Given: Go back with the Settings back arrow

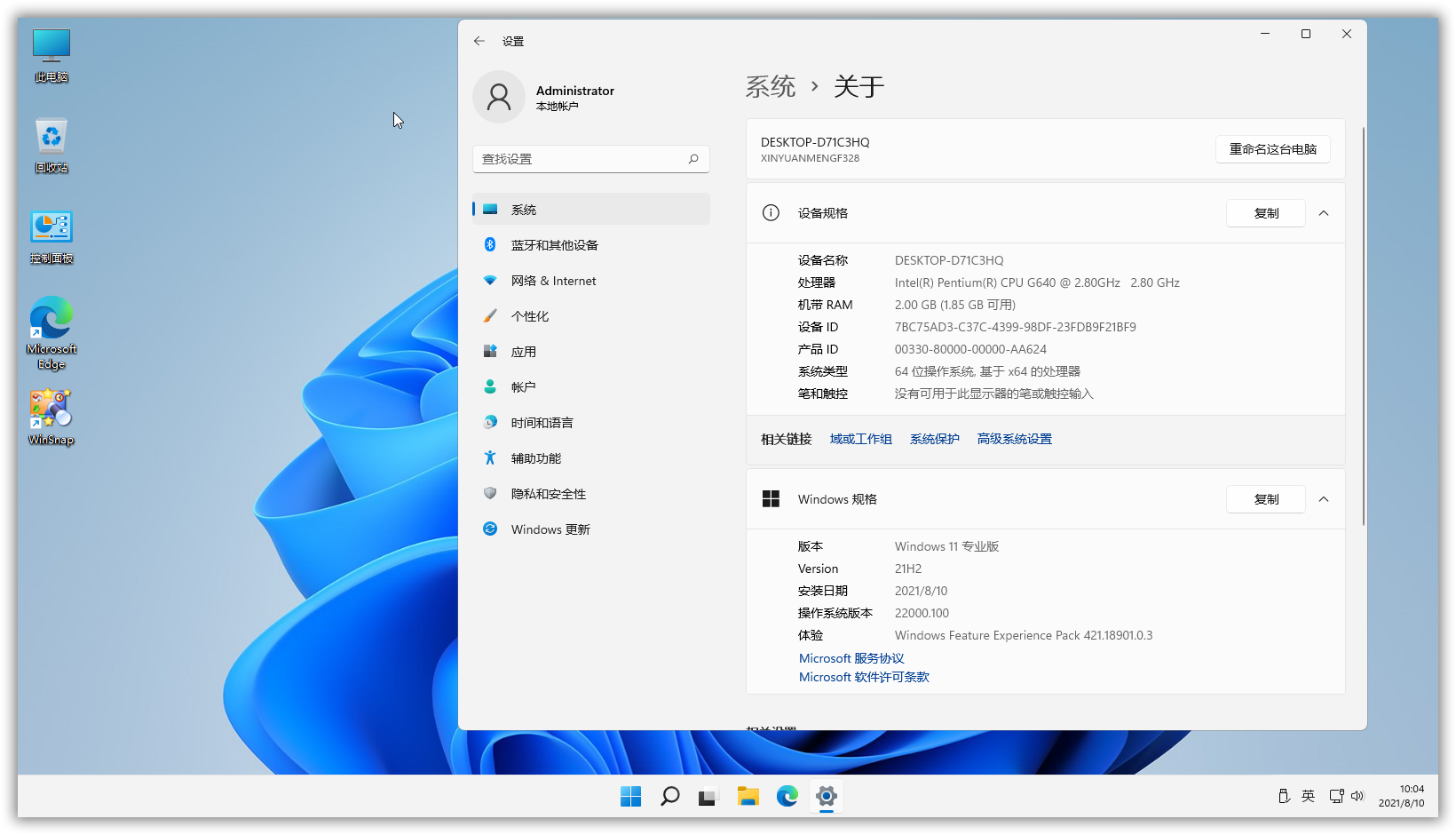Looking at the screenshot, I should [x=479, y=41].
